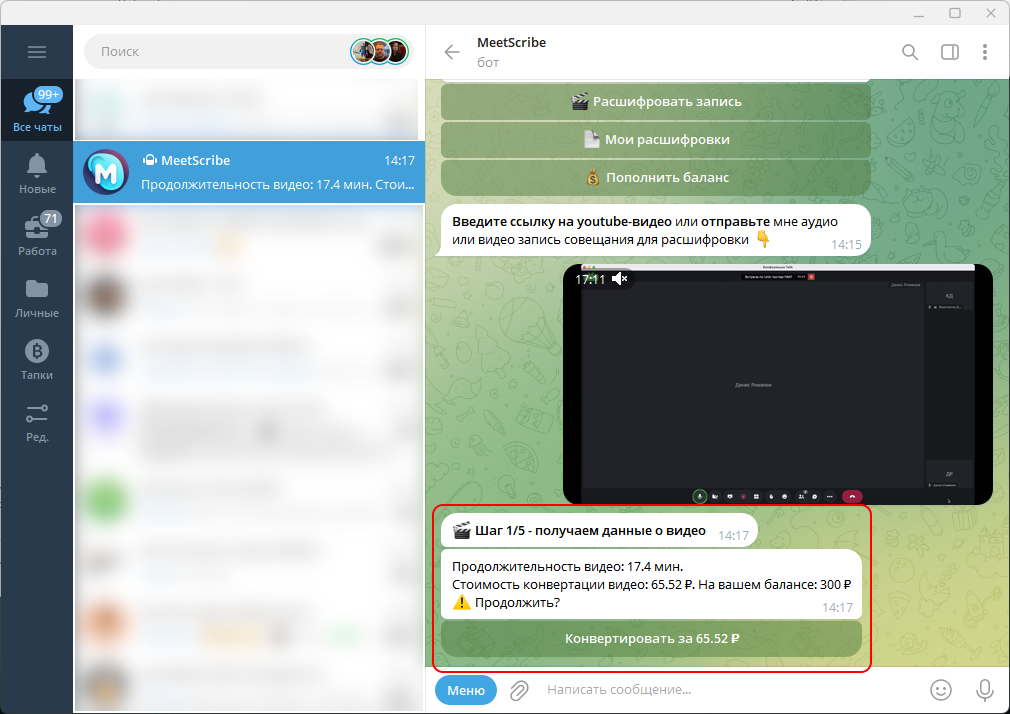Edit folders via Ред. button
This screenshot has width=1010, height=714.
37,422
